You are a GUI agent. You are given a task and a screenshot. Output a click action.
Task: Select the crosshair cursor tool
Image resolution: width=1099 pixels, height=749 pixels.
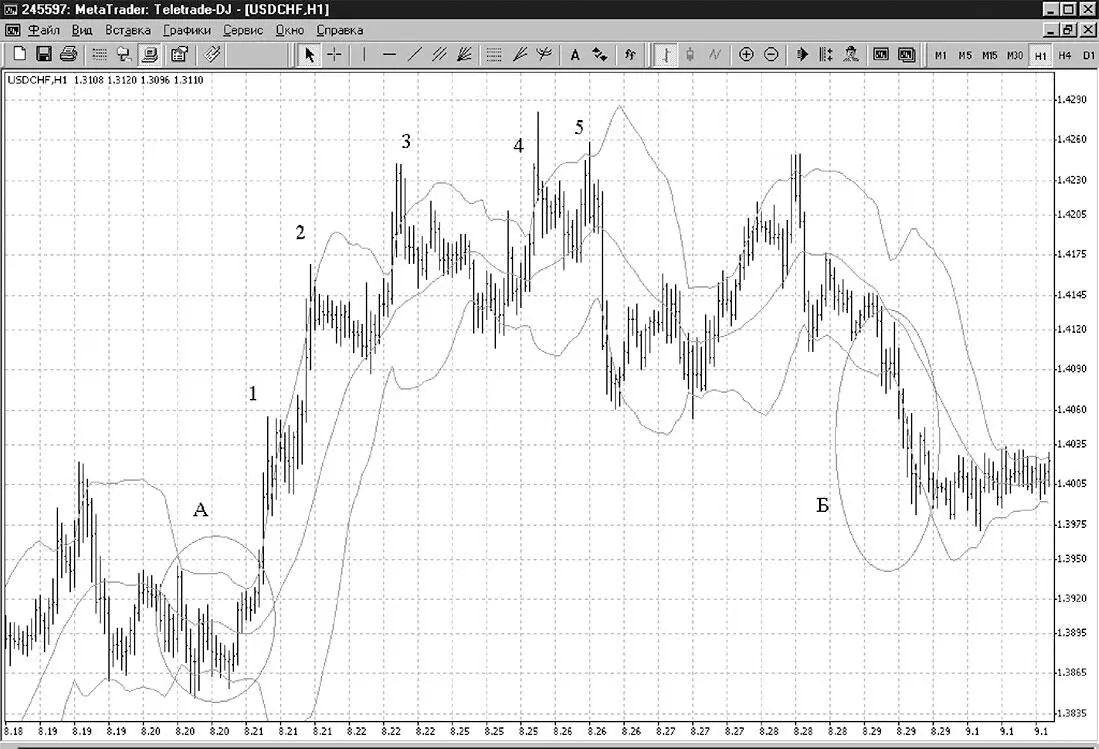335,55
